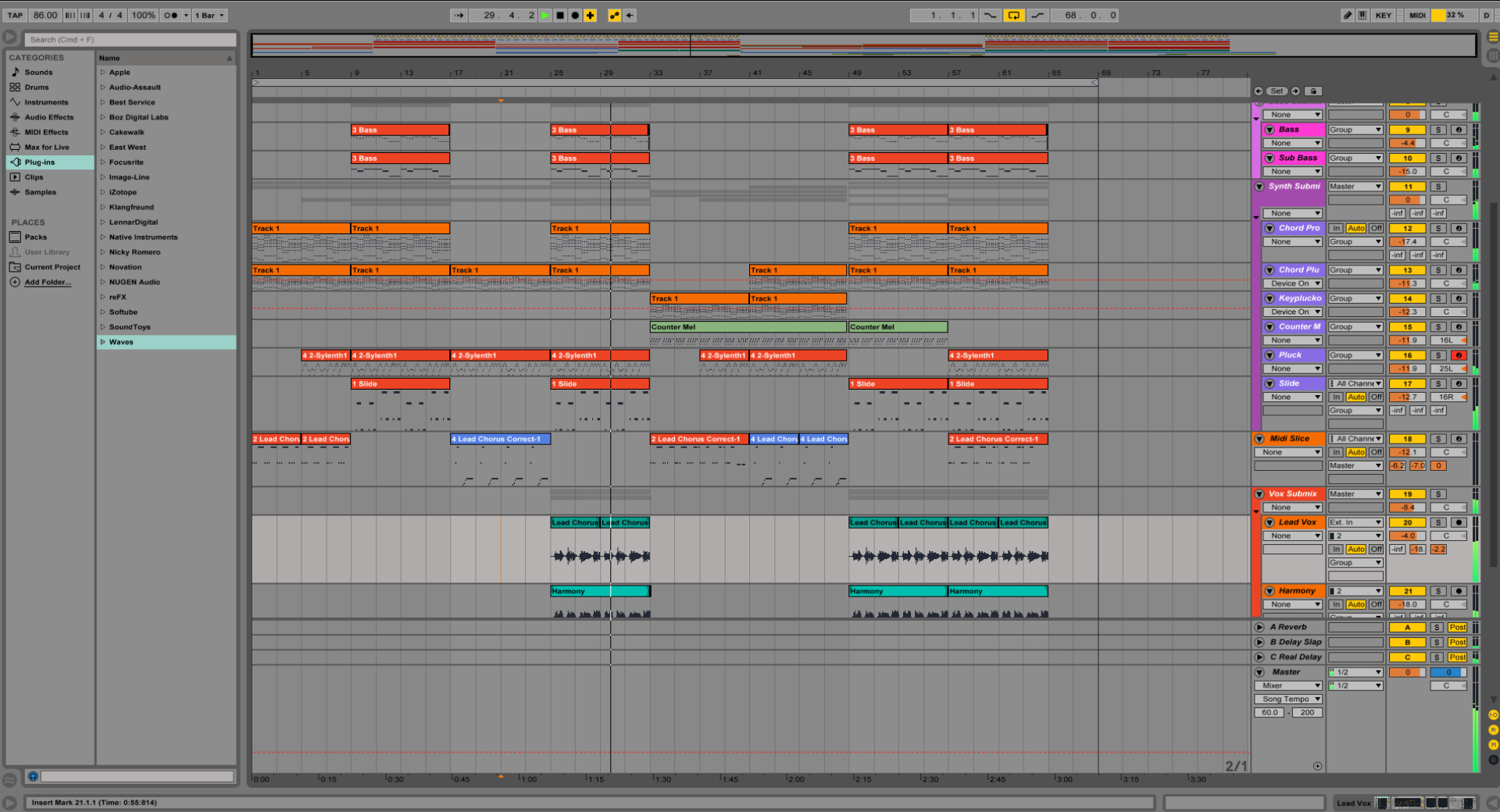Select Instruments category in browser
This screenshot has width=1500, height=812.
pyautogui.click(x=46, y=101)
